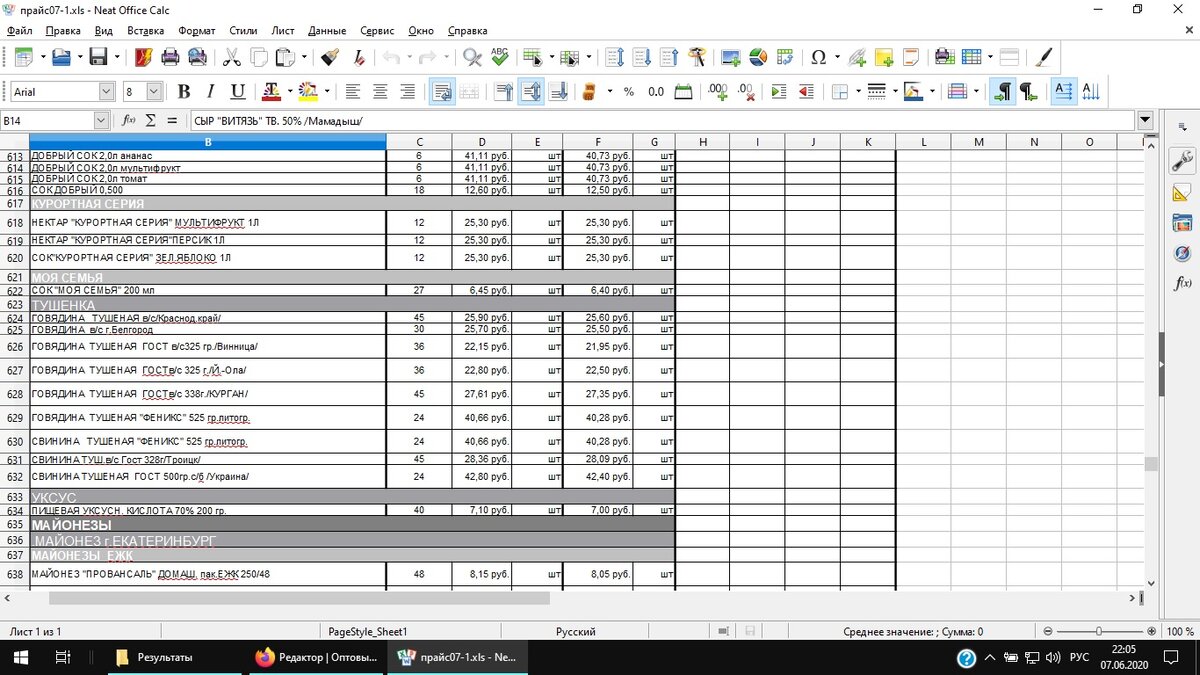Expand the Name Box dropdown

click(101, 120)
